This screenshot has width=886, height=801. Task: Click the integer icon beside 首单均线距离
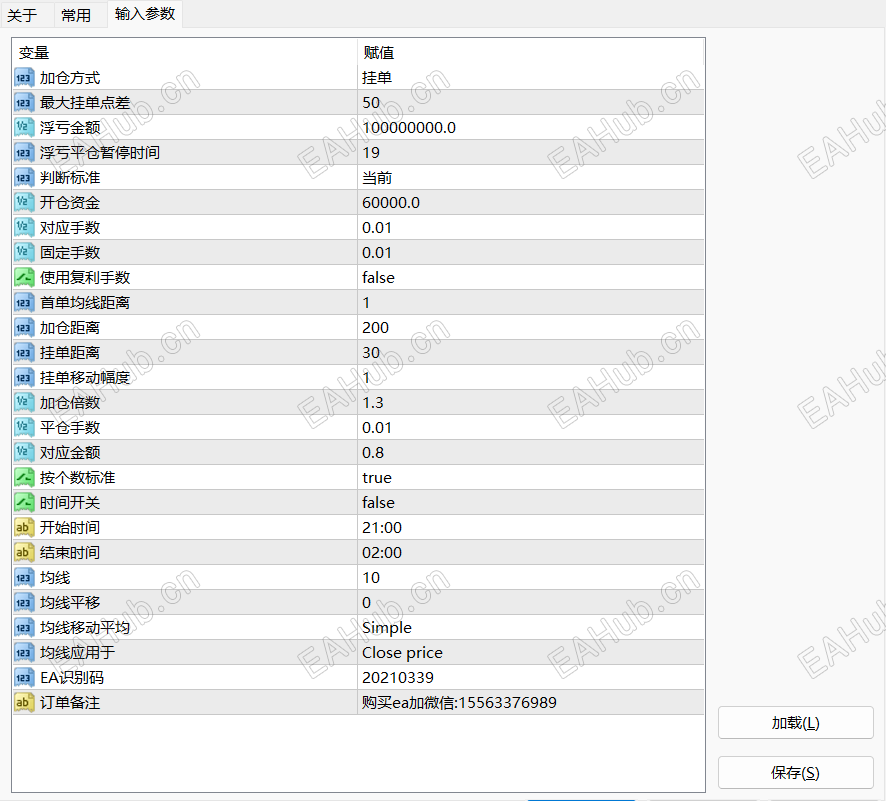pyautogui.click(x=24, y=302)
